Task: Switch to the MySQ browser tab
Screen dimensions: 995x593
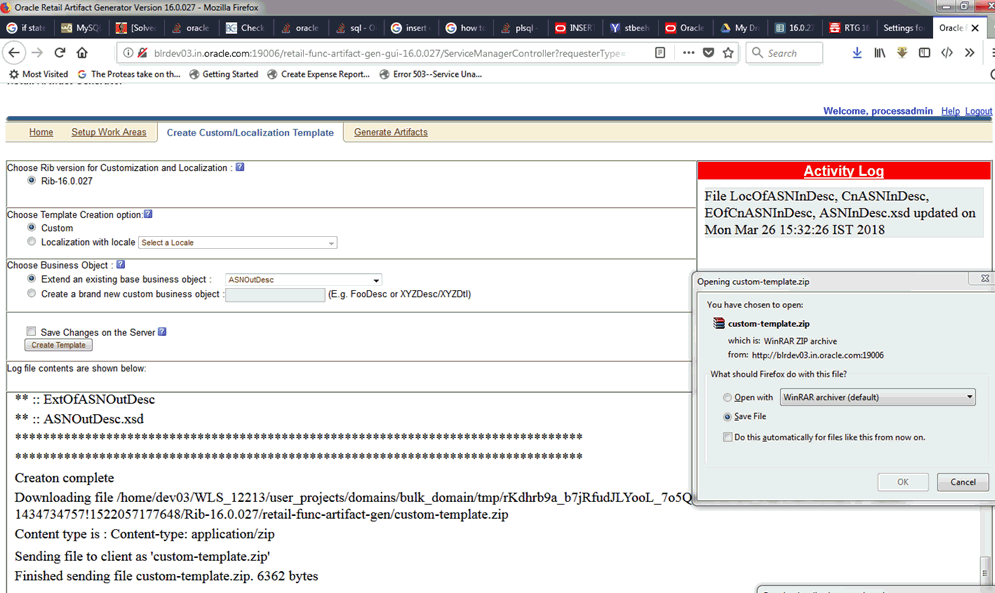Action: pos(82,28)
